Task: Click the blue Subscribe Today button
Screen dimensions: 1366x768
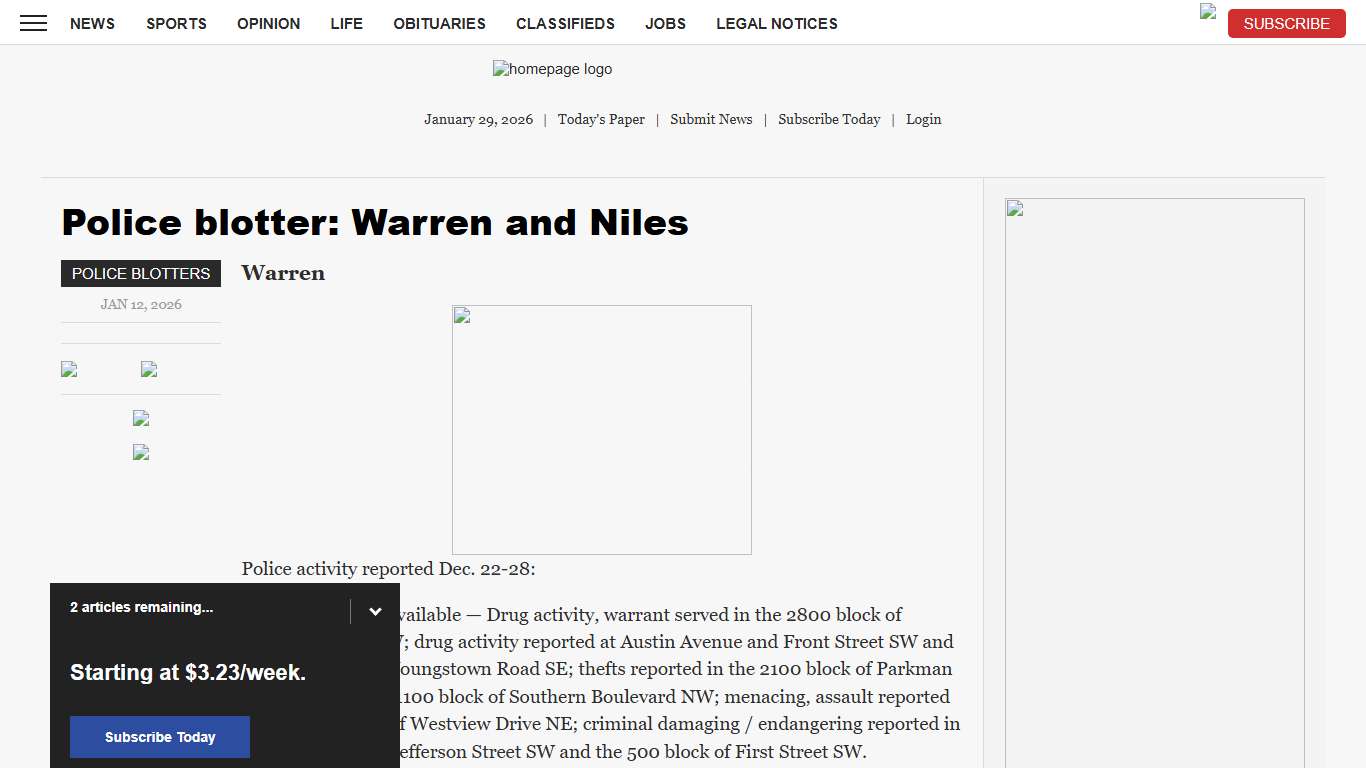Action: (160, 737)
